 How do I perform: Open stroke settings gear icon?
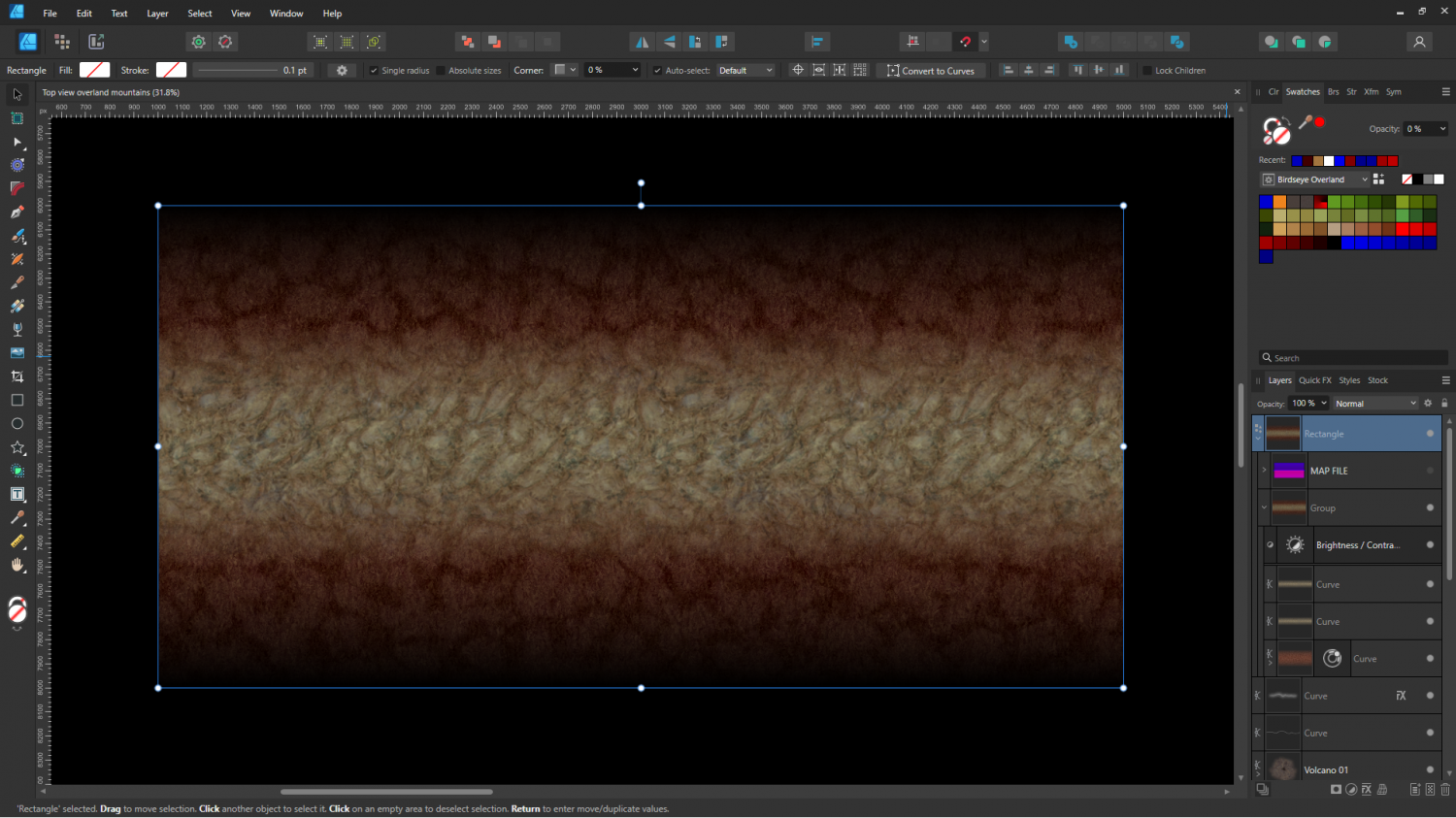(342, 70)
